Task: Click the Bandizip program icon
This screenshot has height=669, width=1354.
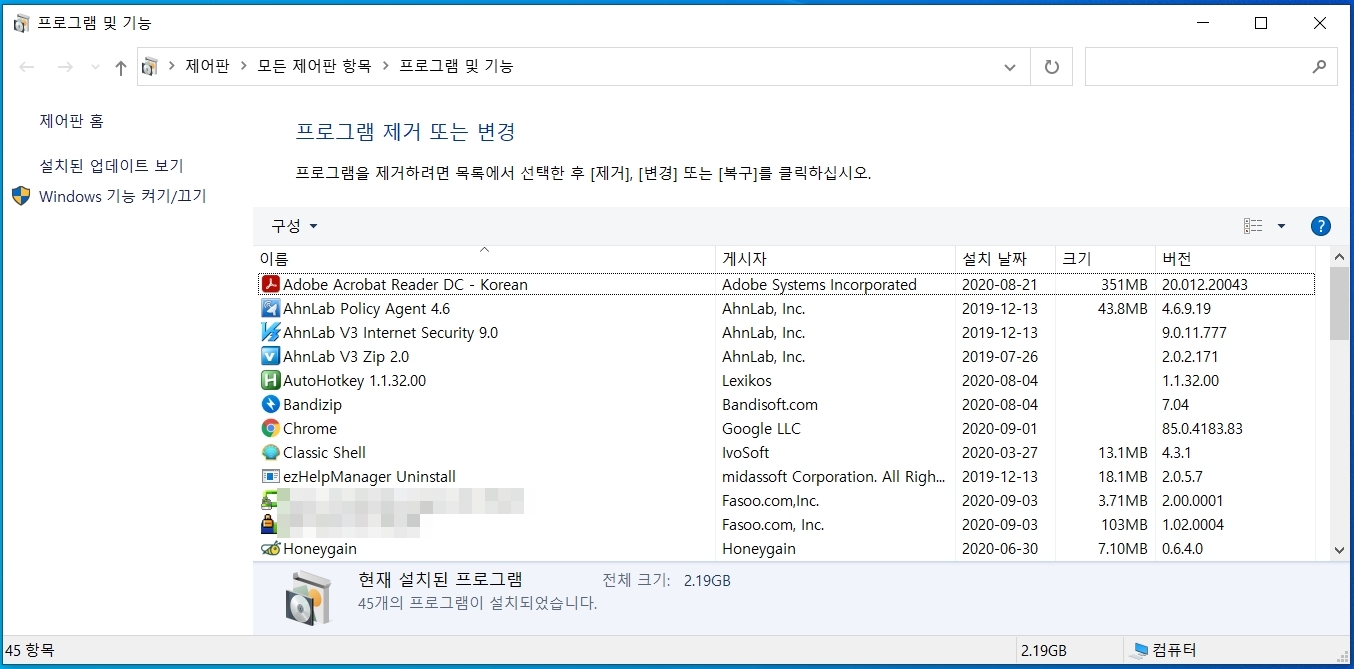Action: click(x=270, y=405)
